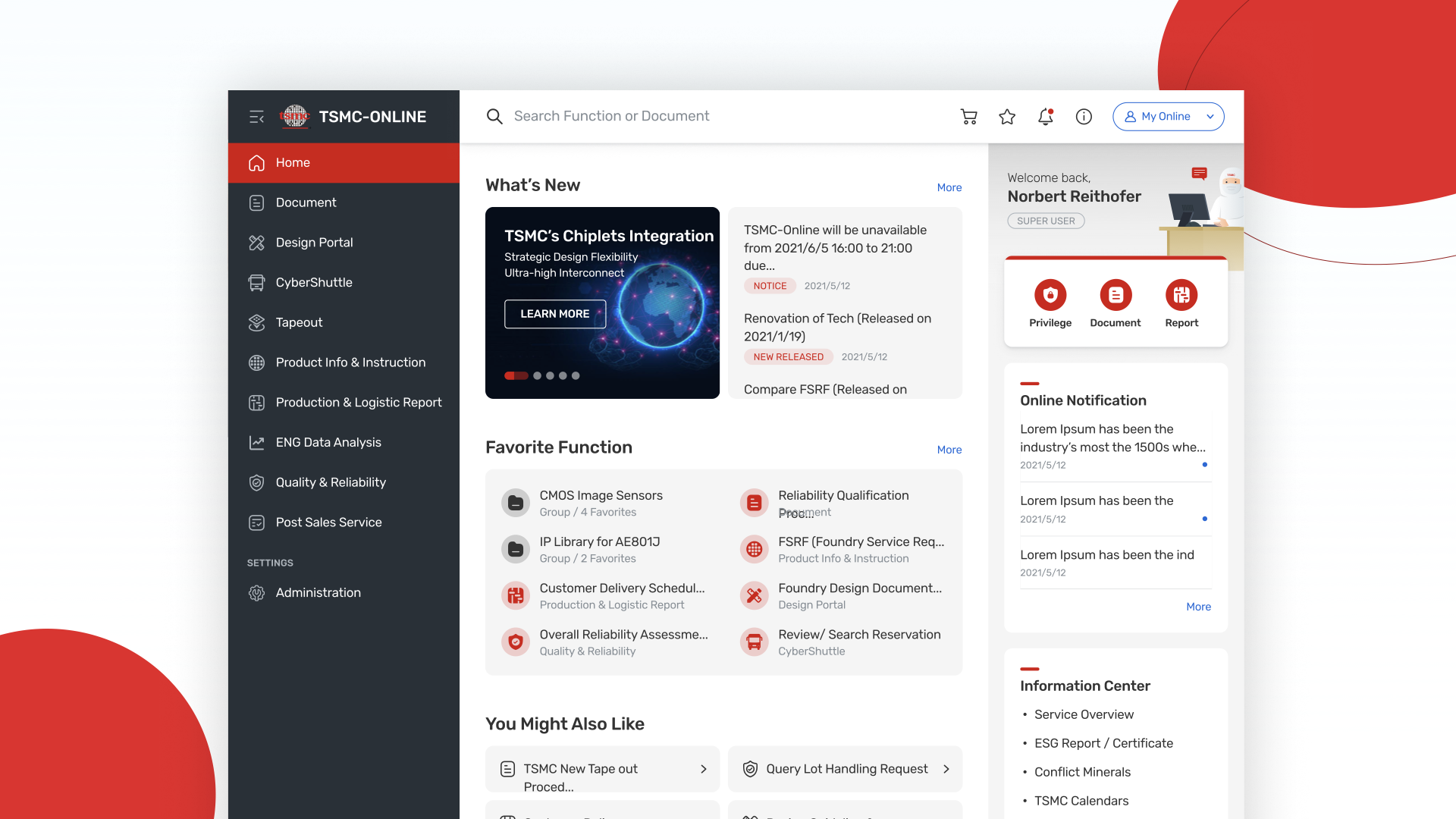Click the Review/Search Reservation bus icon

pyautogui.click(x=754, y=642)
